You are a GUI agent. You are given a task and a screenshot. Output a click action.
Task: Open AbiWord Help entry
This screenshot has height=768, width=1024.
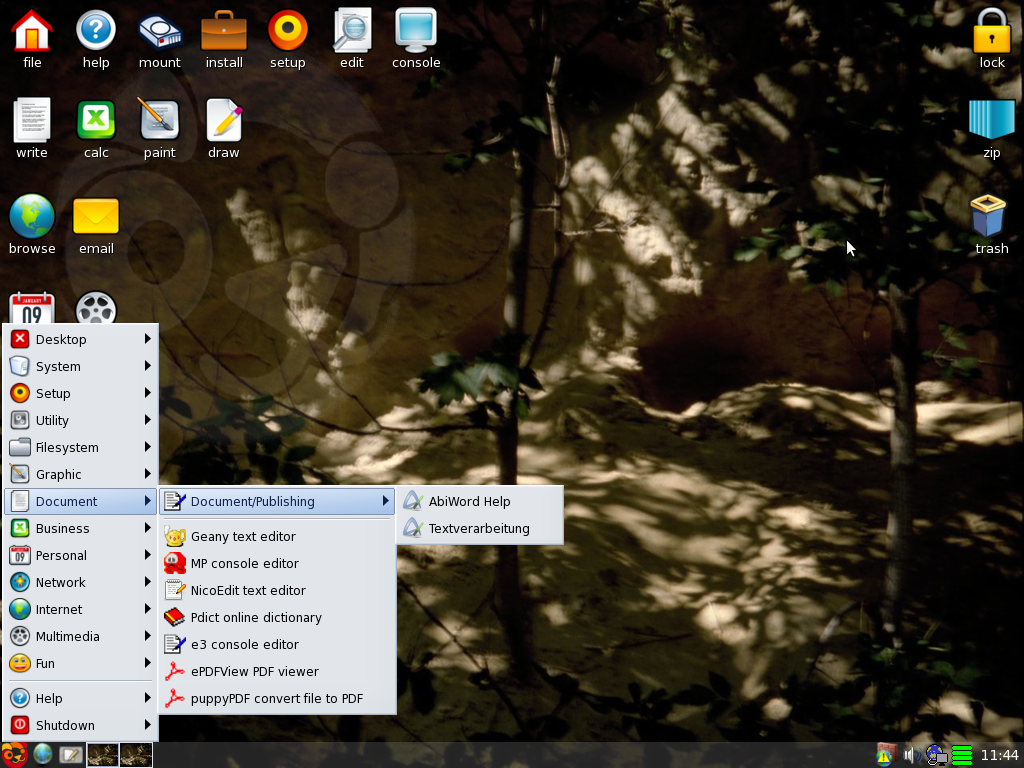(469, 501)
